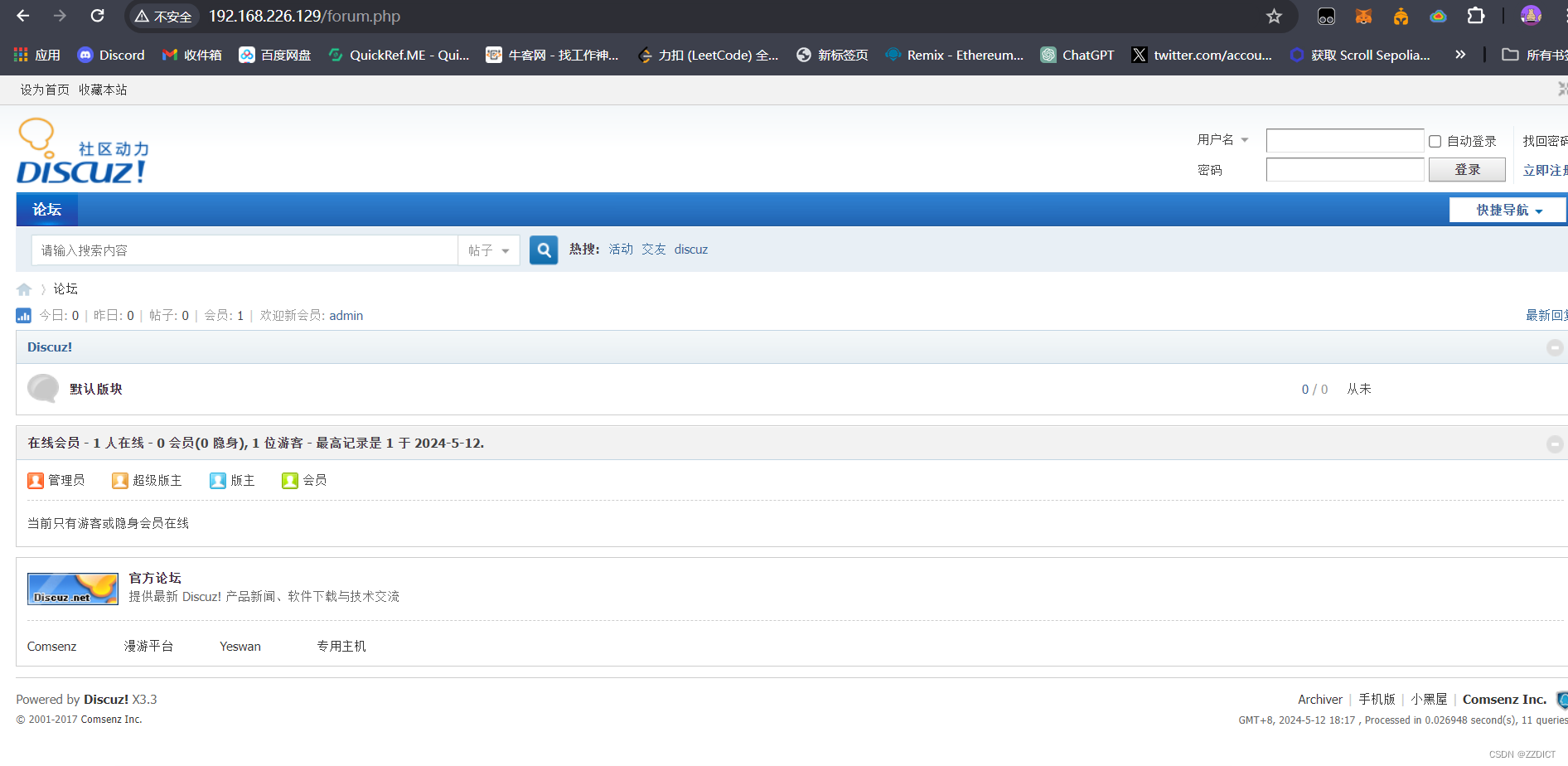Open the 小黑屋 footer link
Screen dimensions: 1568x766
tap(1430, 700)
